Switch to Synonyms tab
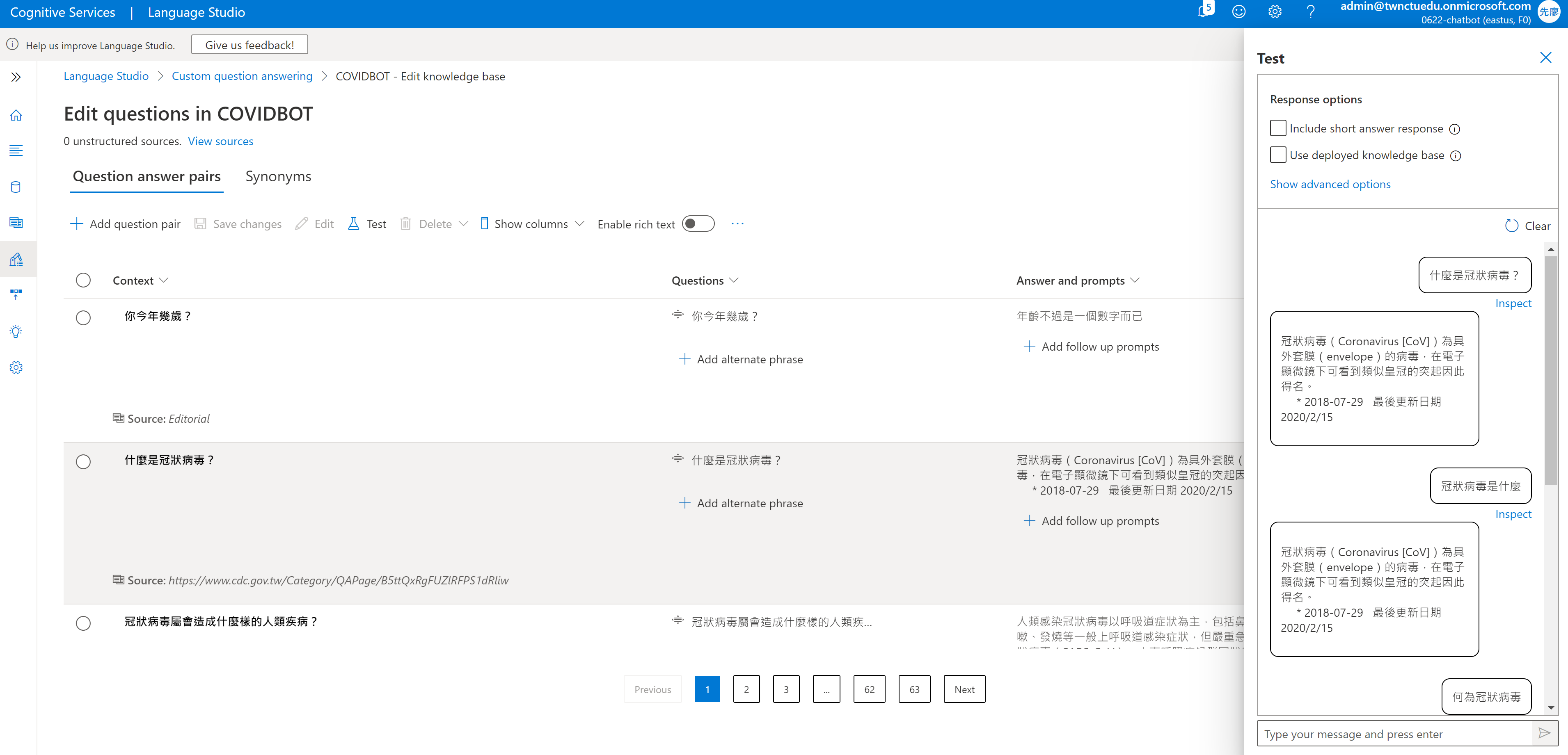Image resolution: width=1568 pixels, height=755 pixels. [x=278, y=176]
